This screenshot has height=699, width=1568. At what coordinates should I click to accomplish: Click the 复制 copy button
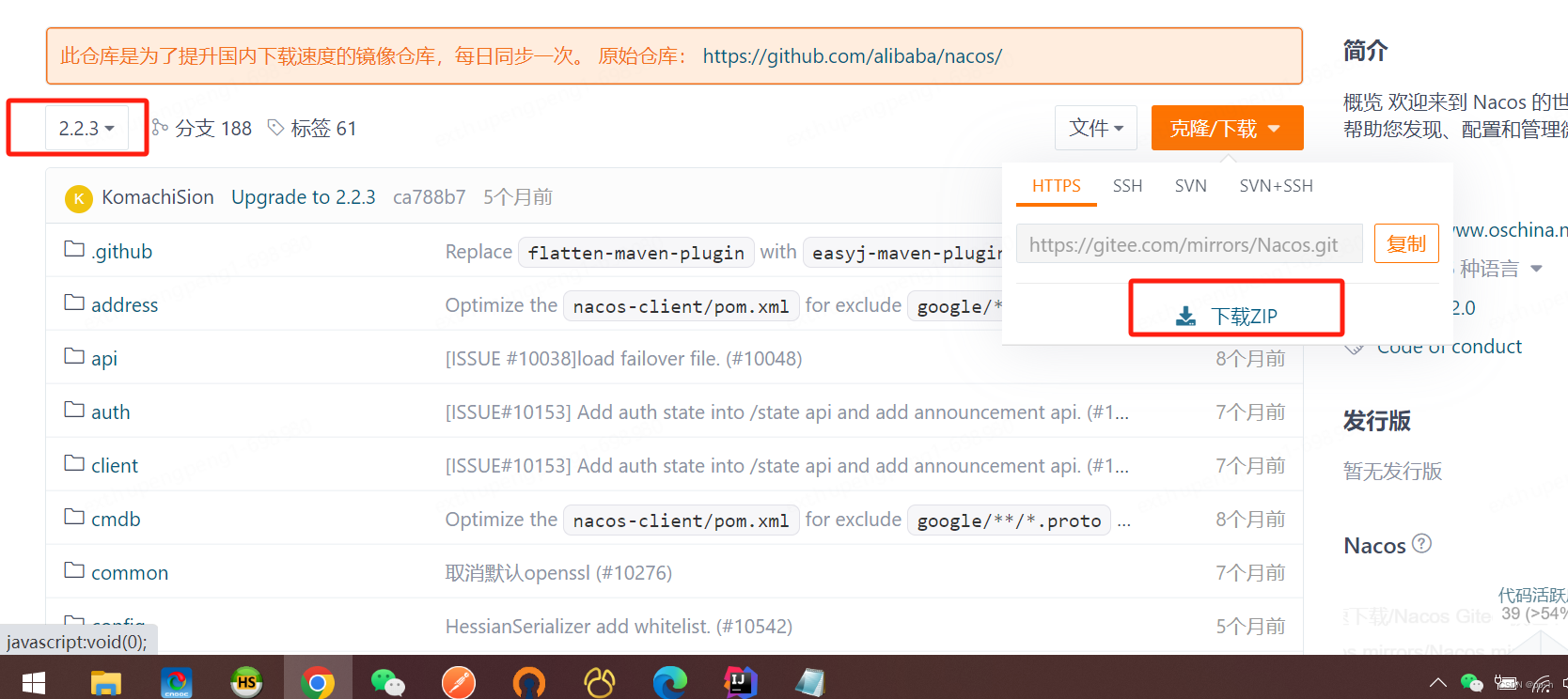[1406, 244]
